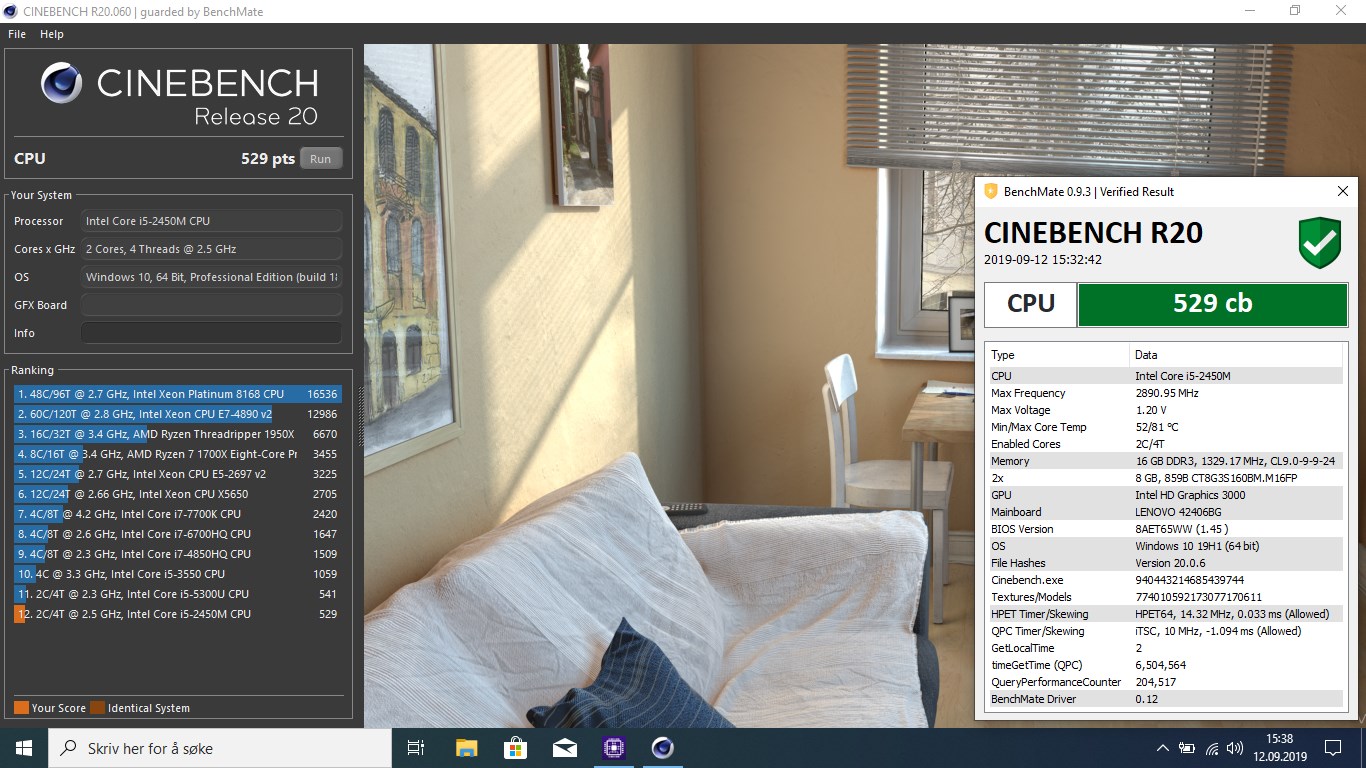
Task: Click the brown Identical System legend swatch
Action: click(97, 708)
